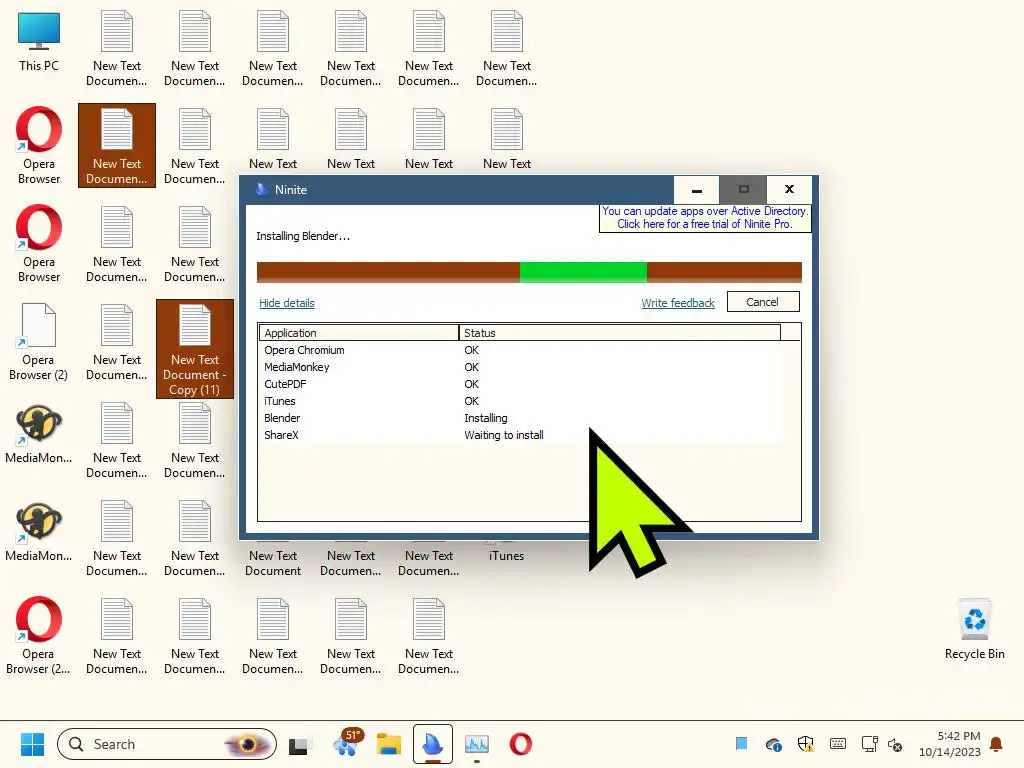Open the clock showing 5:42 PM
Screen dimensions: 1024x768
[x=950, y=744]
